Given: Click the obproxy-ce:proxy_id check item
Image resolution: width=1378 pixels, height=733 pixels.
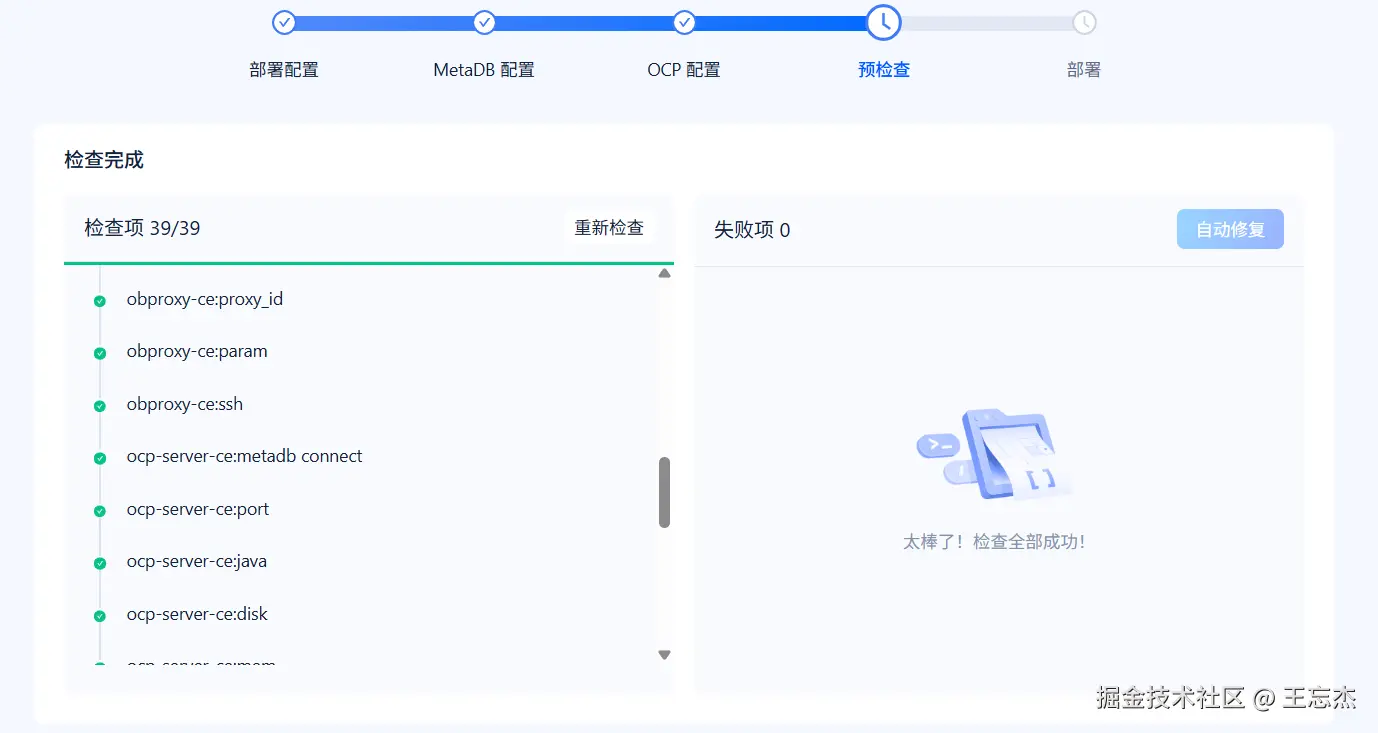Looking at the screenshot, I should (x=205, y=299).
